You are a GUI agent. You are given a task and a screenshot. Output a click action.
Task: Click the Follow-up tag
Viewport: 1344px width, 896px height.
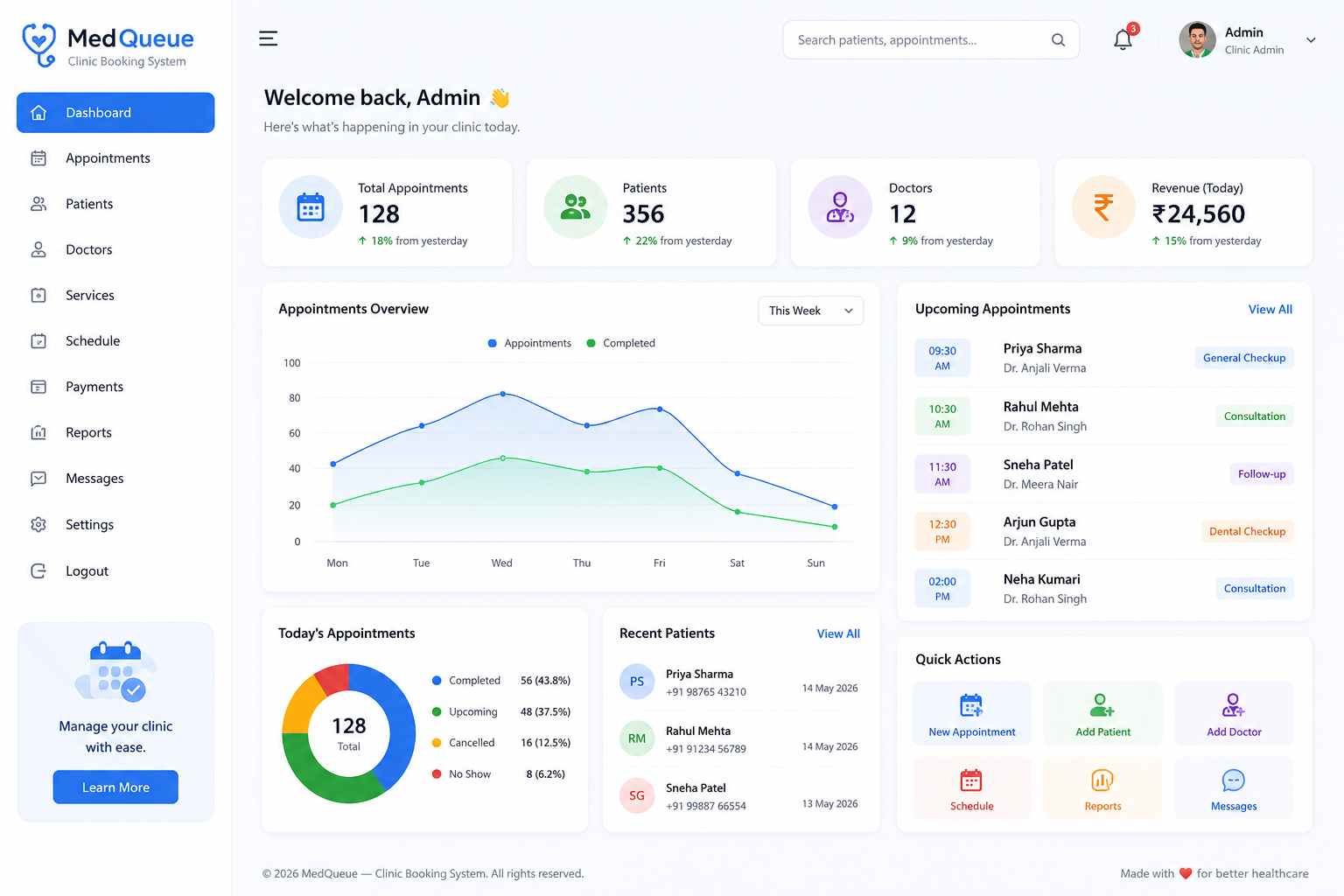1262,474
